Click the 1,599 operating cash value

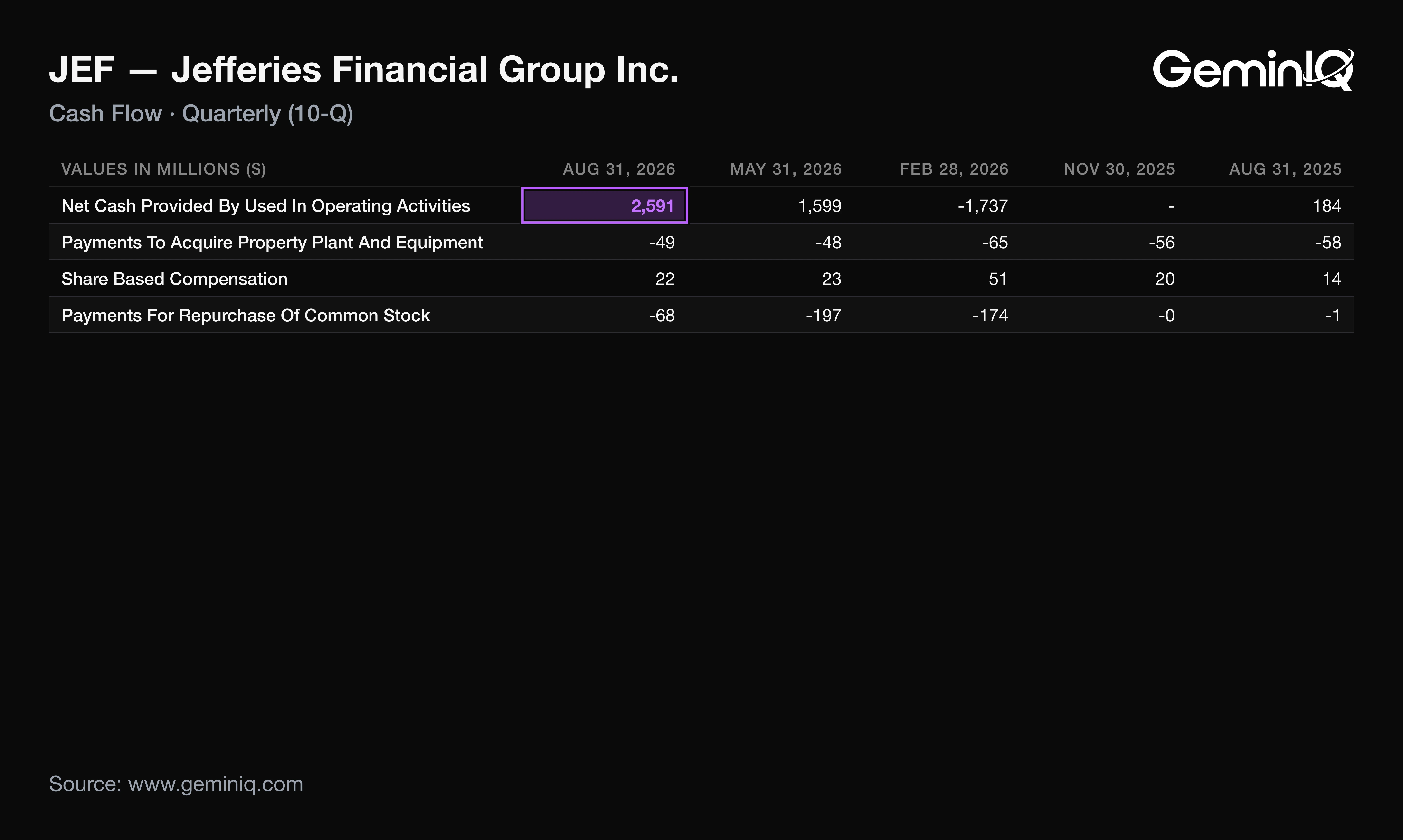(820, 205)
